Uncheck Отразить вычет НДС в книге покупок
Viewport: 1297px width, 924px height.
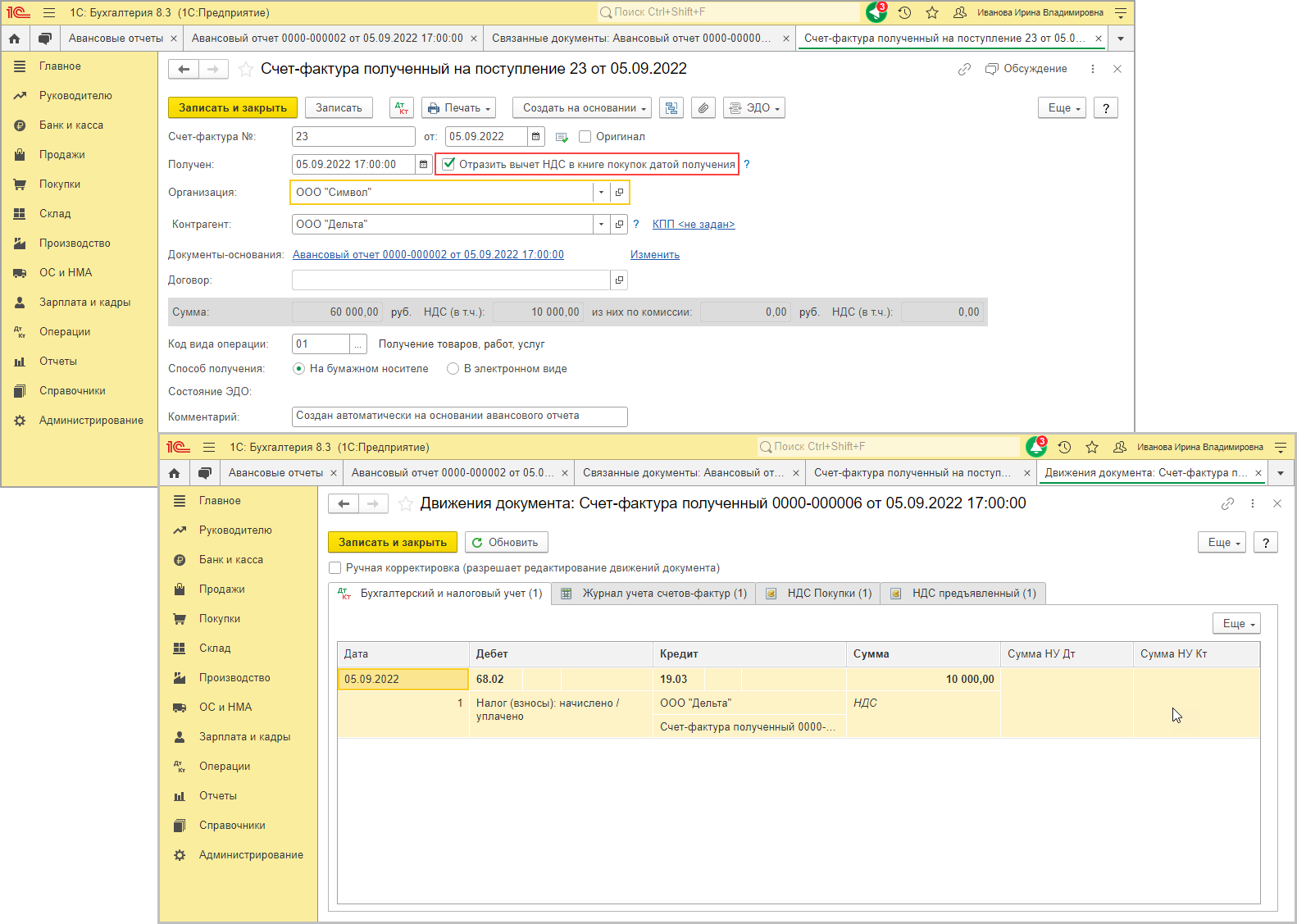[x=448, y=165]
